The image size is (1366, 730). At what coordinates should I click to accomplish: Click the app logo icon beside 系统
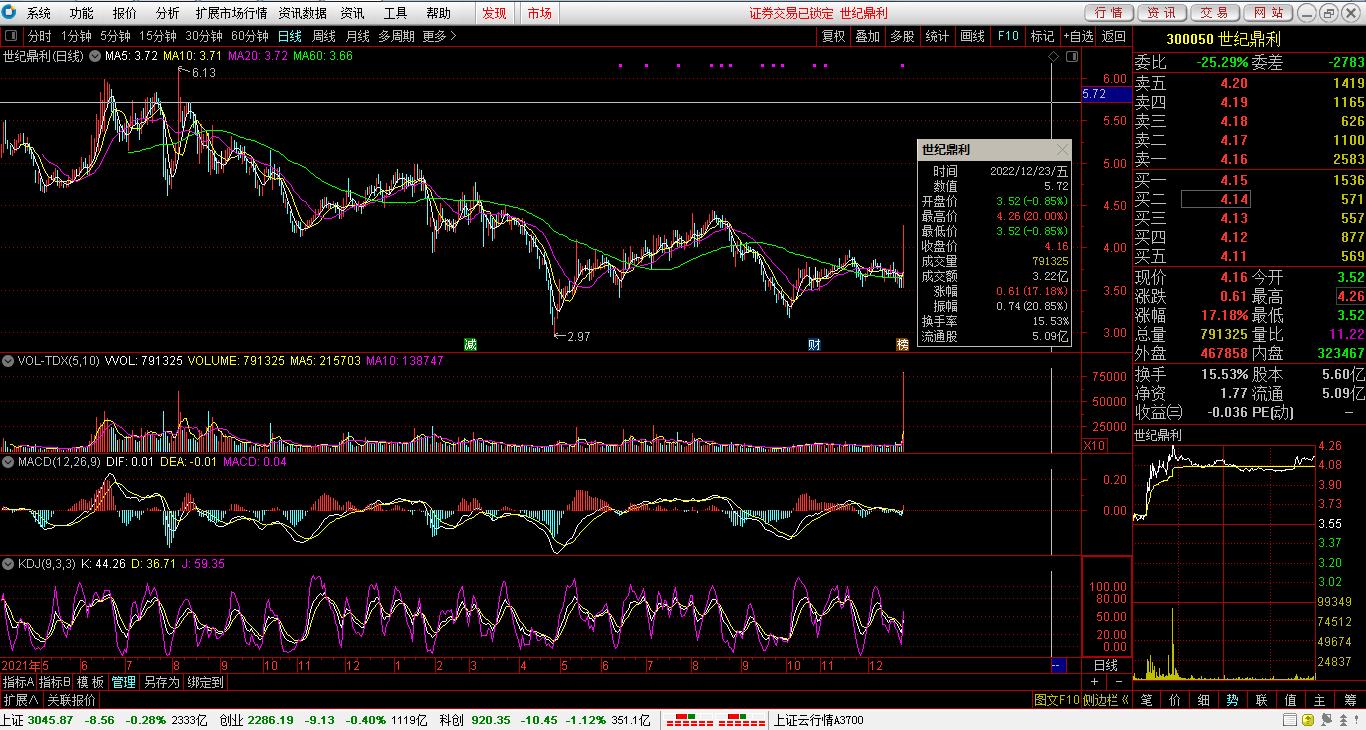click(10, 13)
